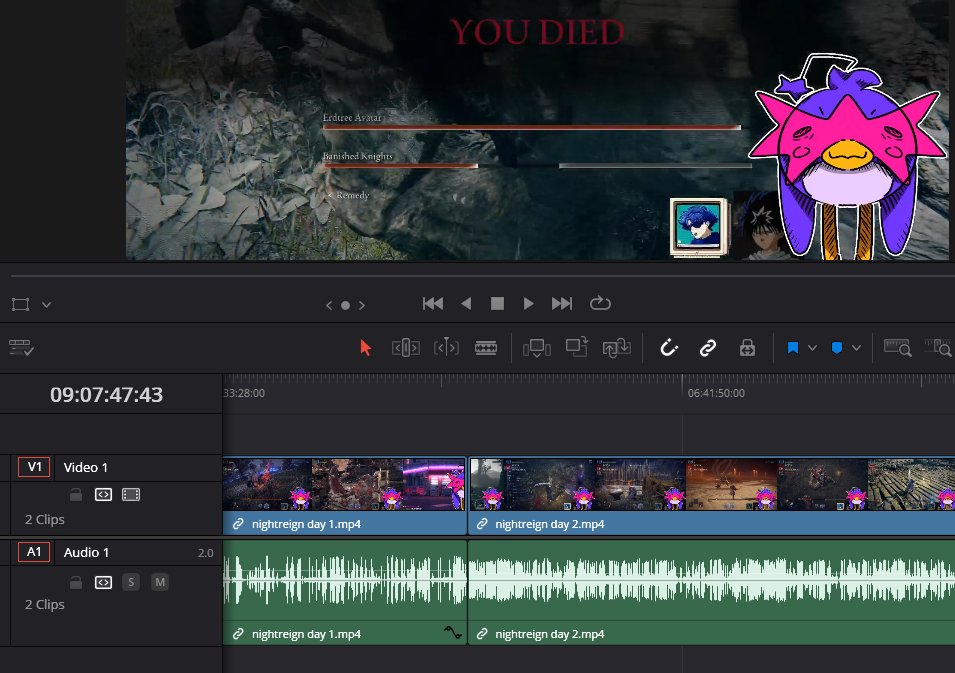955x673 pixels.
Task: Expand the viewer overlay mode dropdown
Action: point(46,304)
